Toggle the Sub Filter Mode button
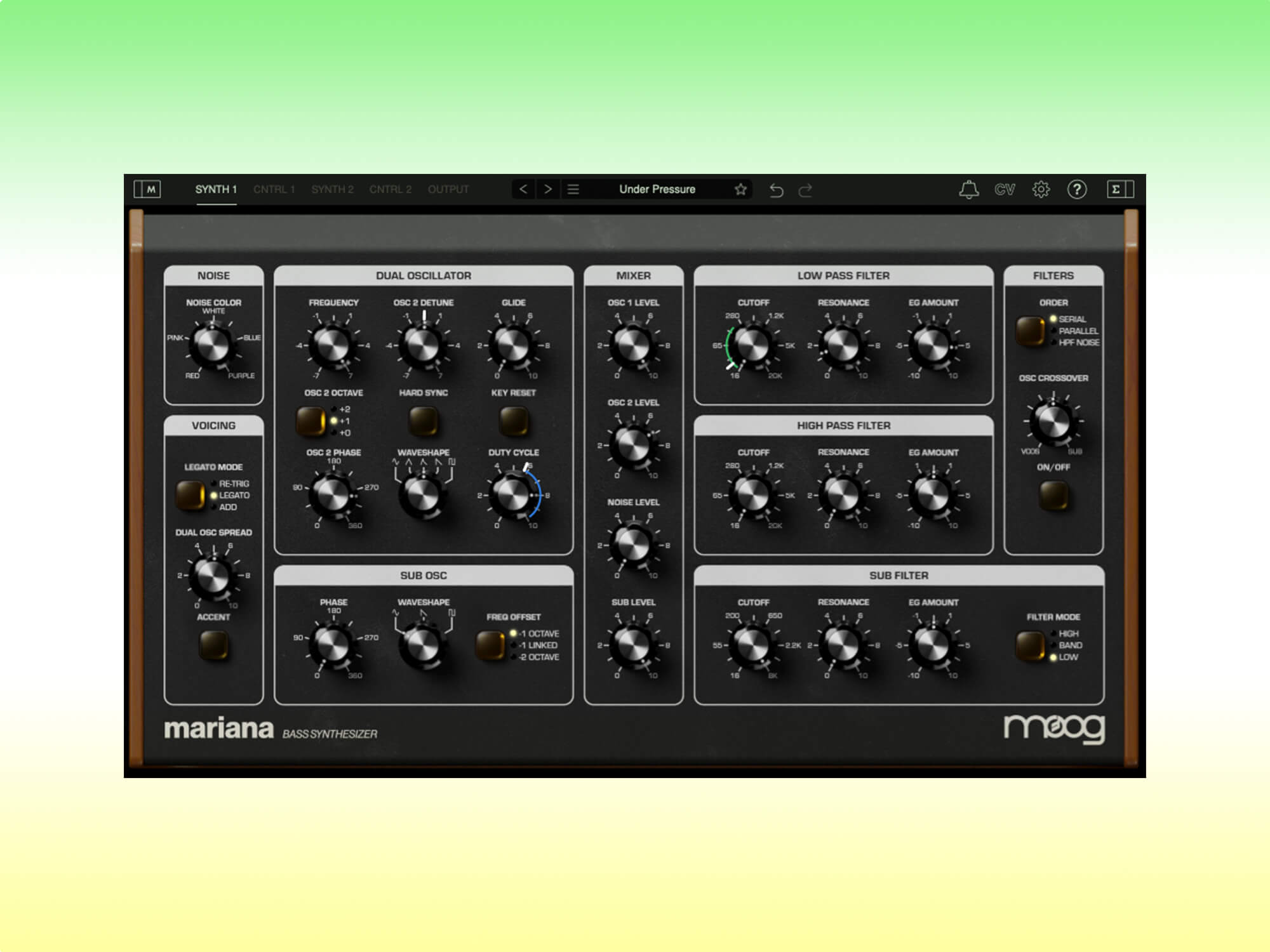Viewport: 1270px width, 952px height. tap(1030, 645)
